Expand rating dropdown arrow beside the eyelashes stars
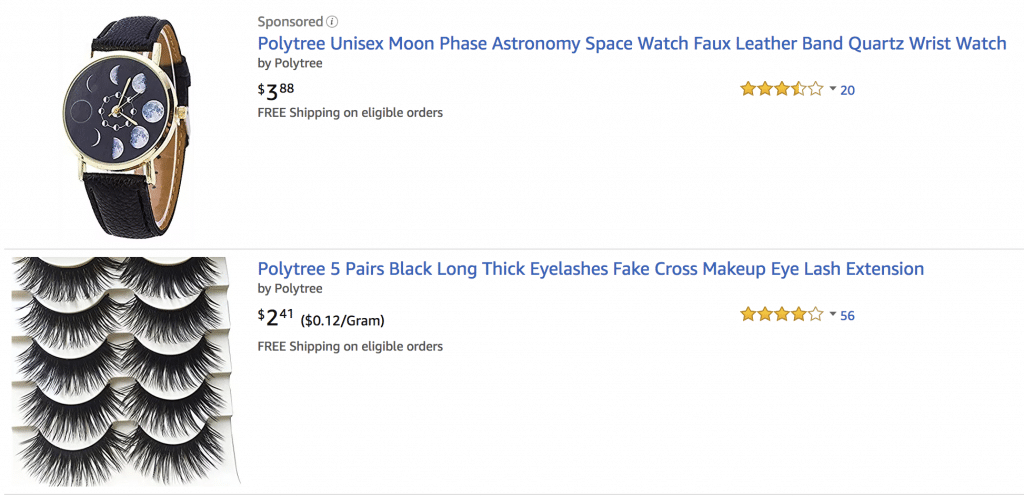This screenshot has height=496, width=1024. tap(833, 315)
